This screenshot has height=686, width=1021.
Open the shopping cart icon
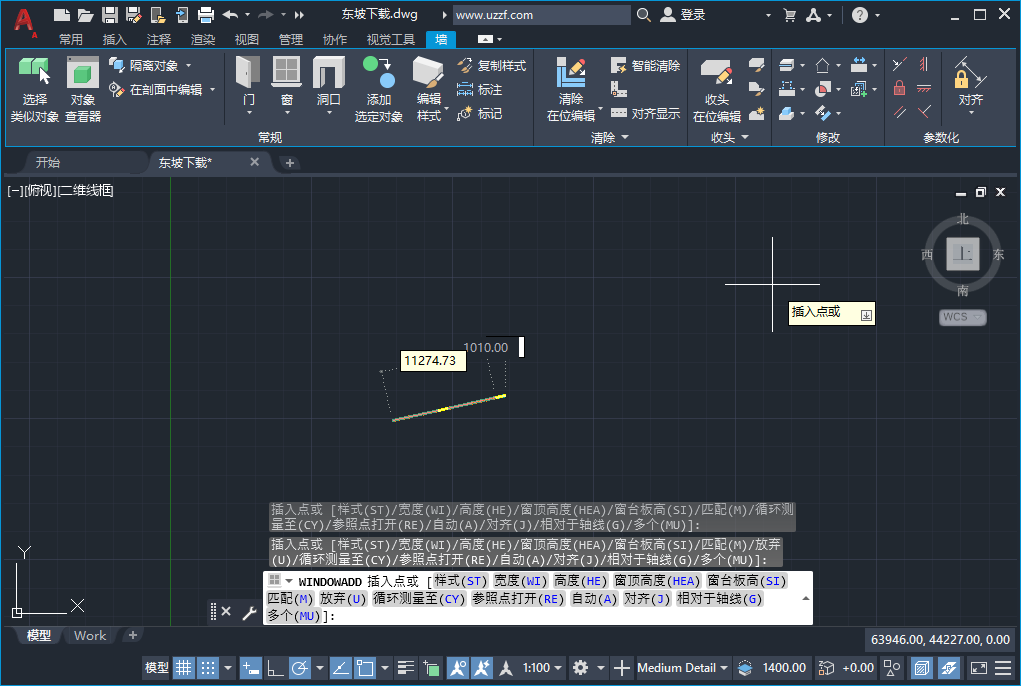pyautogui.click(x=790, y=15)
